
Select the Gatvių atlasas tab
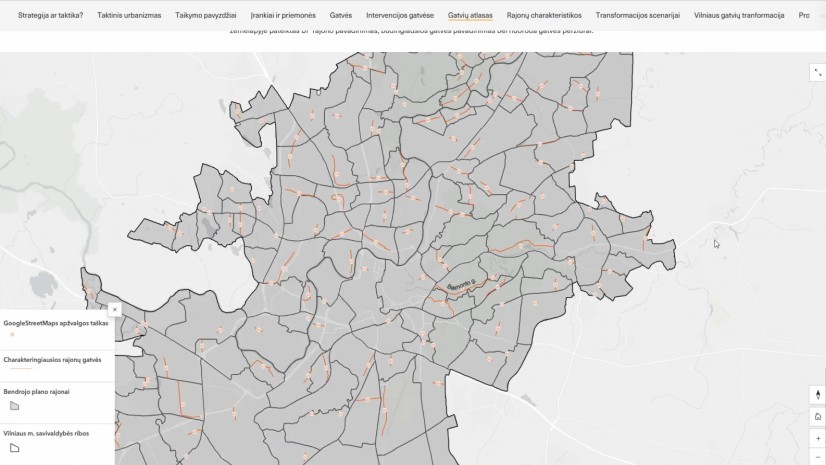point(470,16)
